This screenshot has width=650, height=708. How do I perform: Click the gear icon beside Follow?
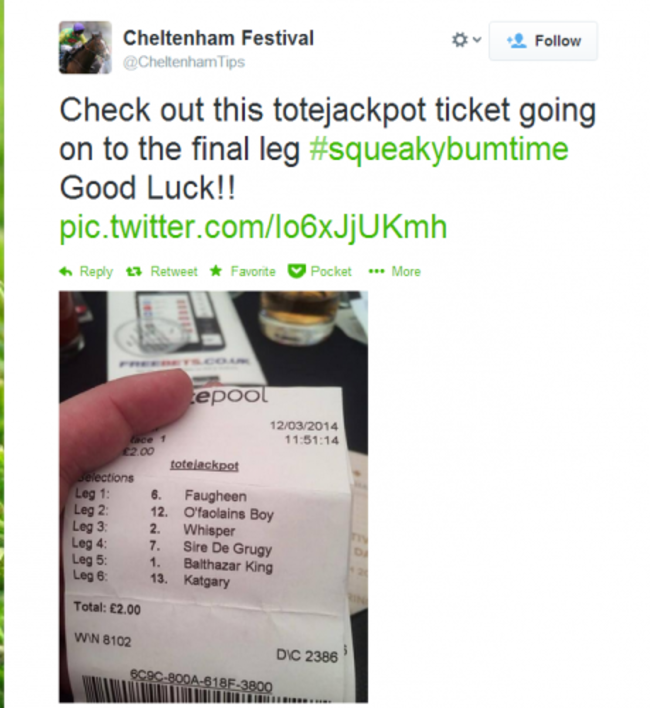(x=460, y=40)
